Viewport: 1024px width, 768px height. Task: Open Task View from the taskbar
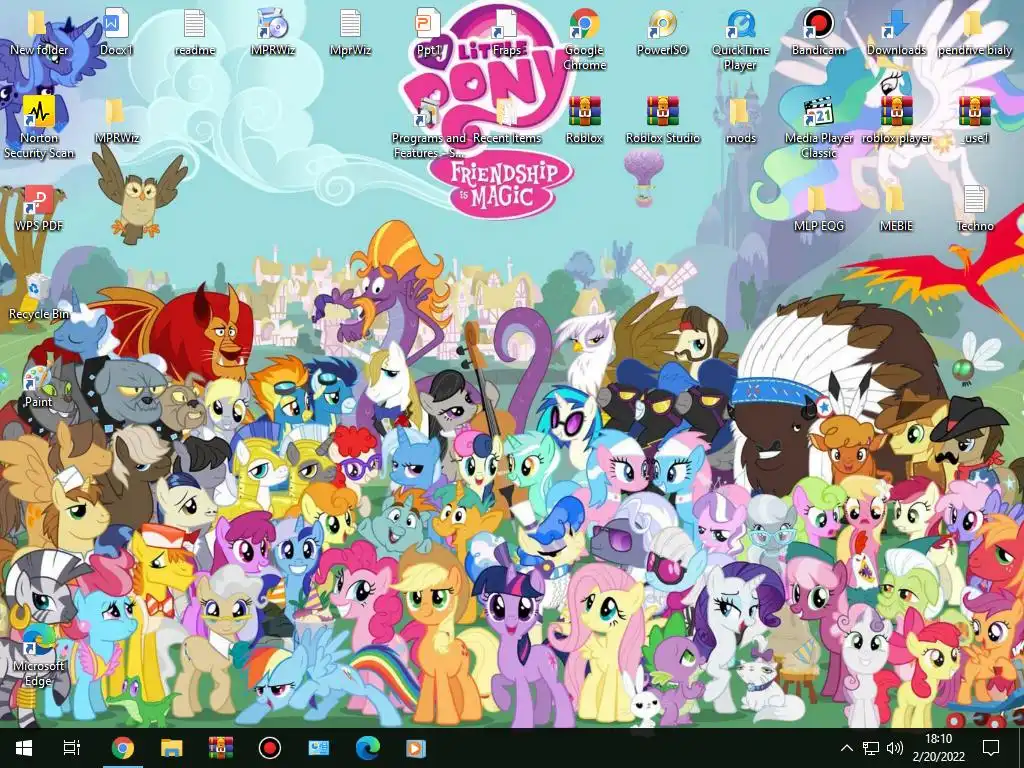(72, 748)
